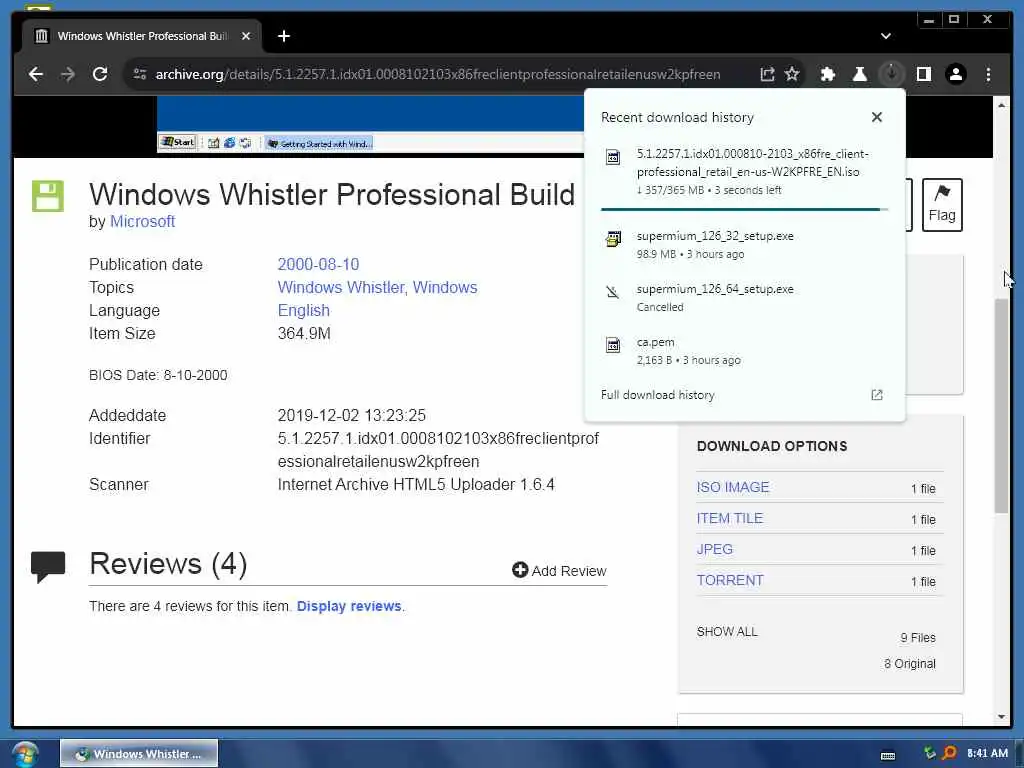Select the Windows Whistler taskbar button
Screen dimensions: 1024x768
(x=139, y=754)
